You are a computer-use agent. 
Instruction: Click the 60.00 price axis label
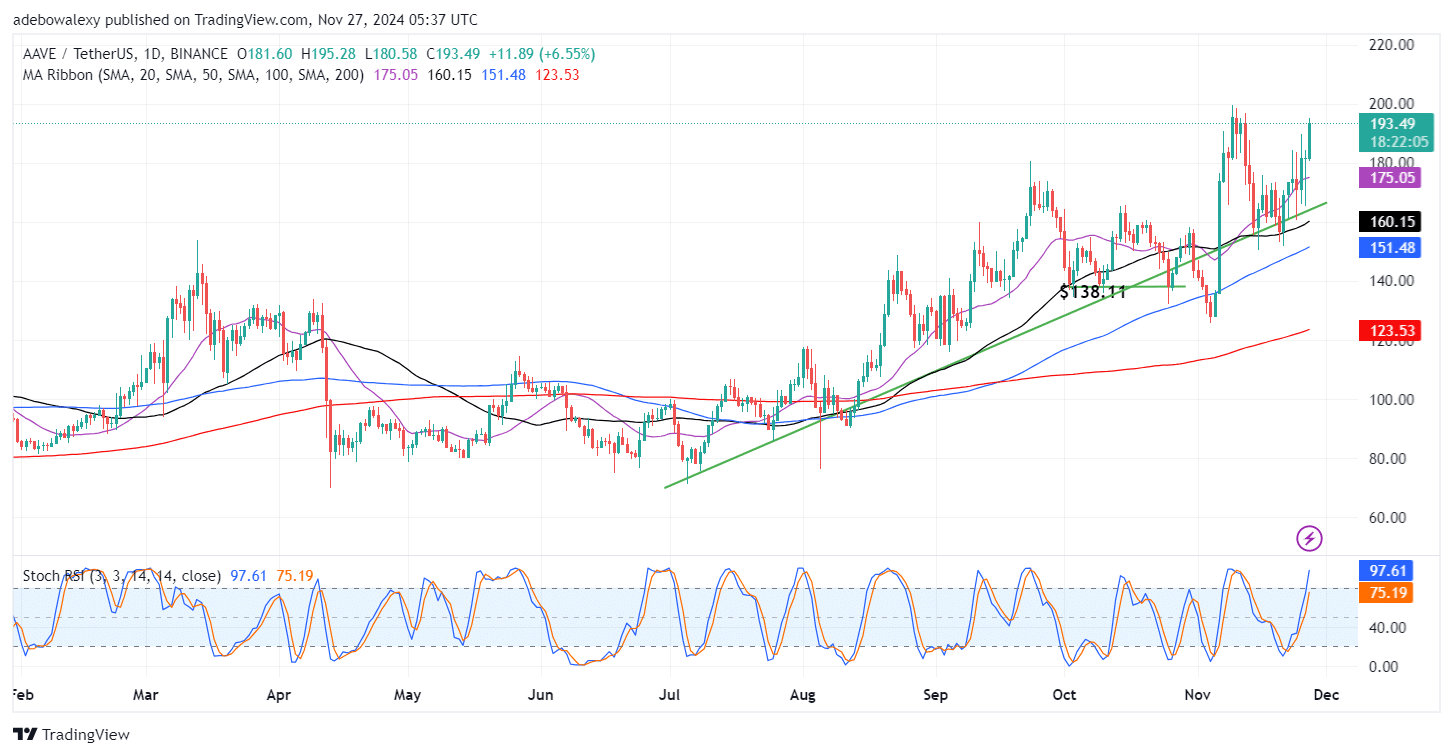click(x=1388, y=518)
